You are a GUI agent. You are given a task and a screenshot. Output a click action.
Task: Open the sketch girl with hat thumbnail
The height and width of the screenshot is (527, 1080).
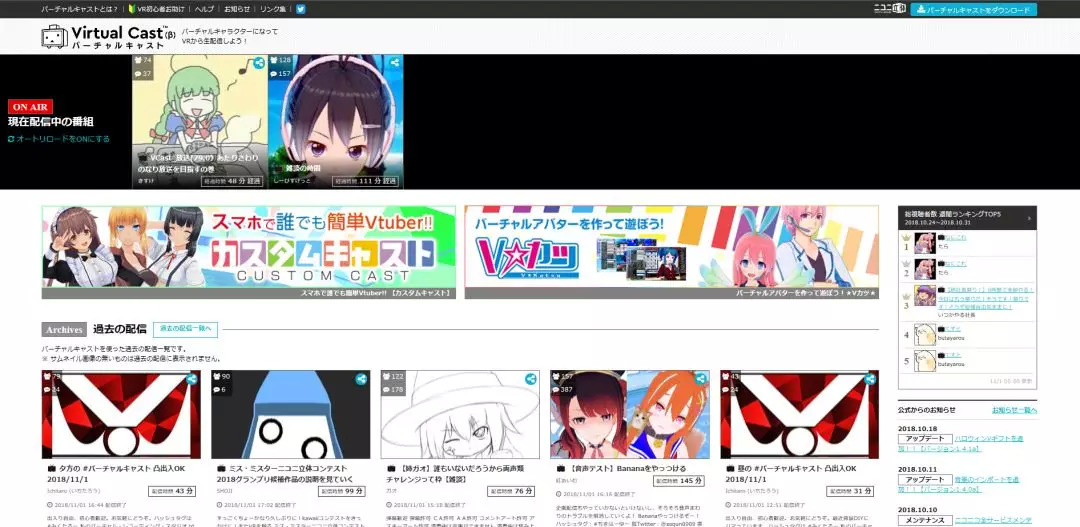460,414
